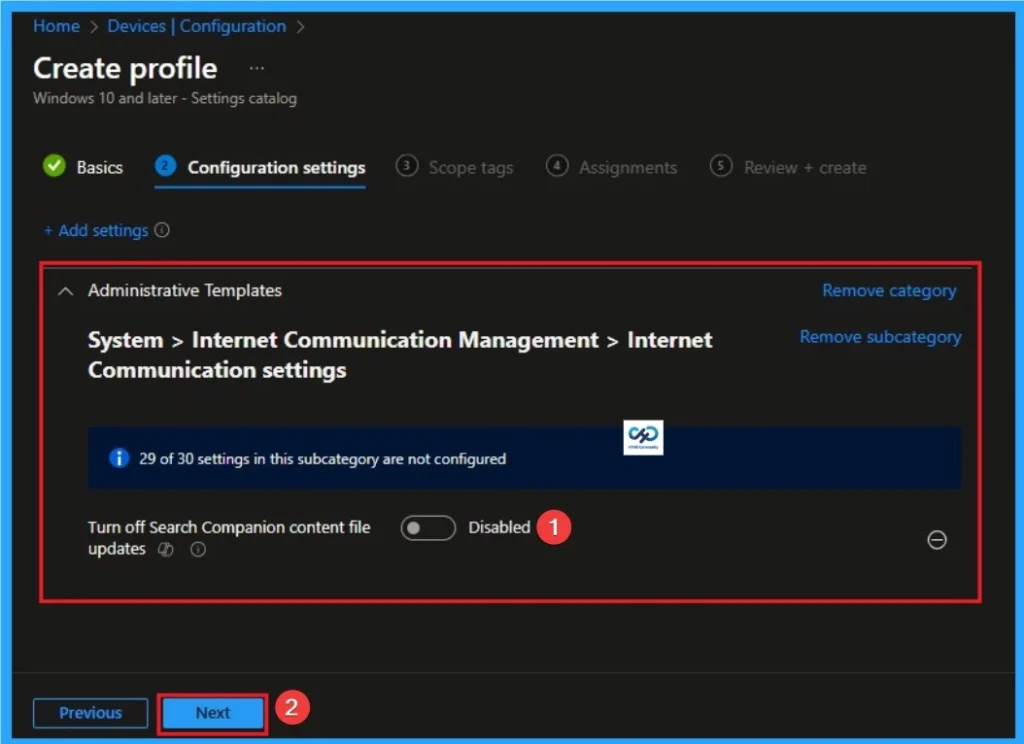The width and height of the screenshot is (1024, 744).
Task: Click the info icon in the settings notification banner
Action: pyautogui.click(x=118, y=458)
